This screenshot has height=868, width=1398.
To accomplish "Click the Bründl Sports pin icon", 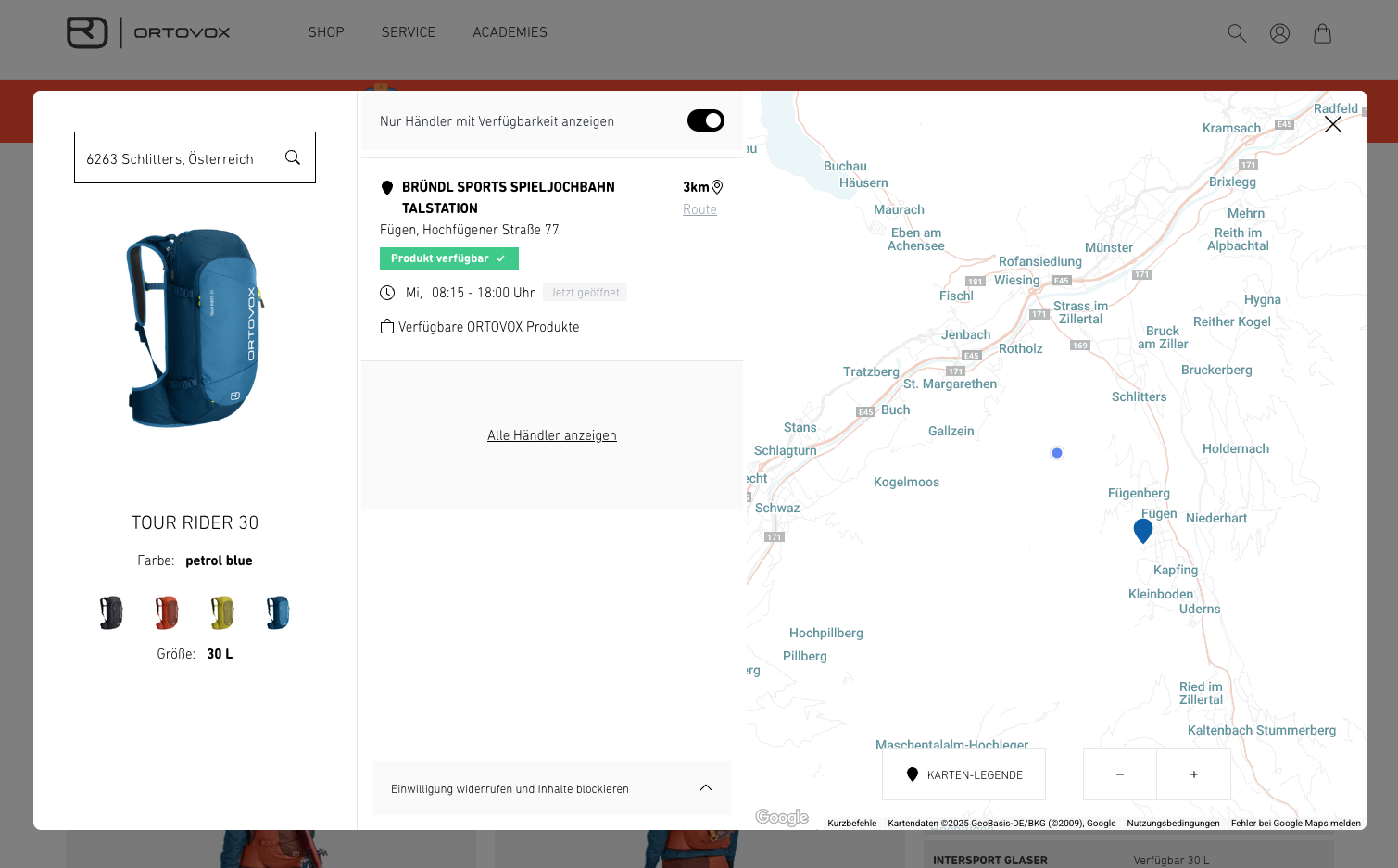I will [x=387, y=188].
